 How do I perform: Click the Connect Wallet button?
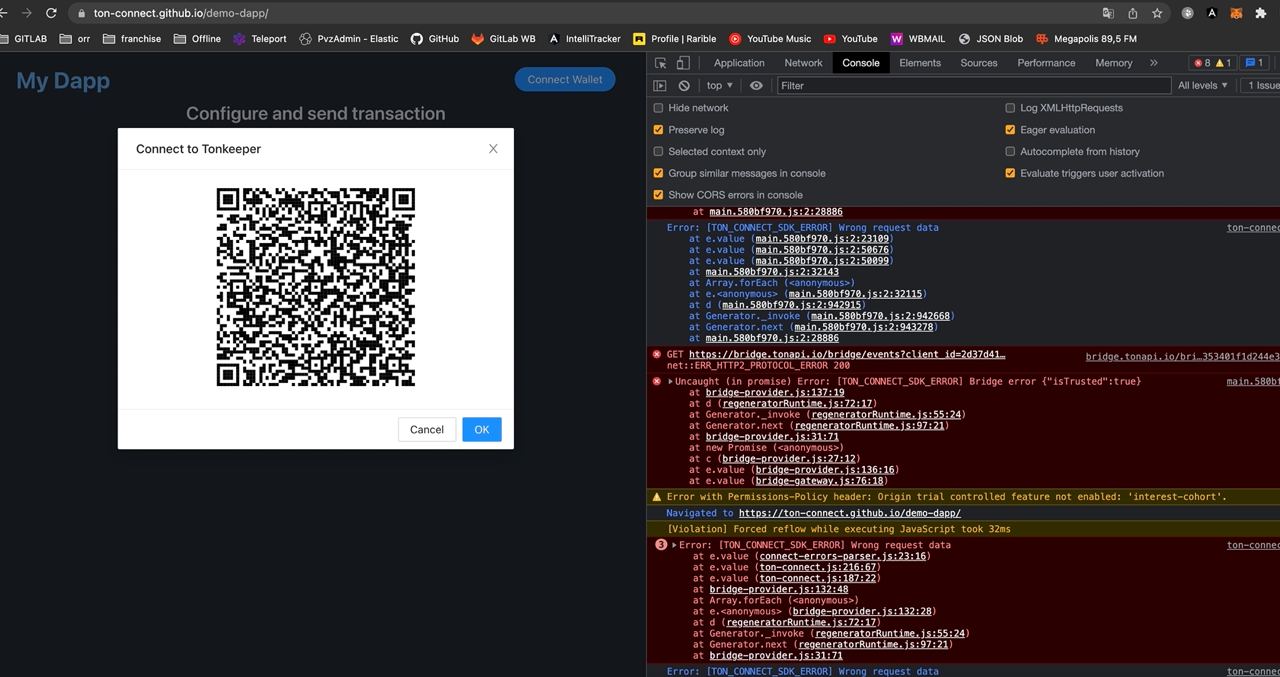click(x=565, y=80)
